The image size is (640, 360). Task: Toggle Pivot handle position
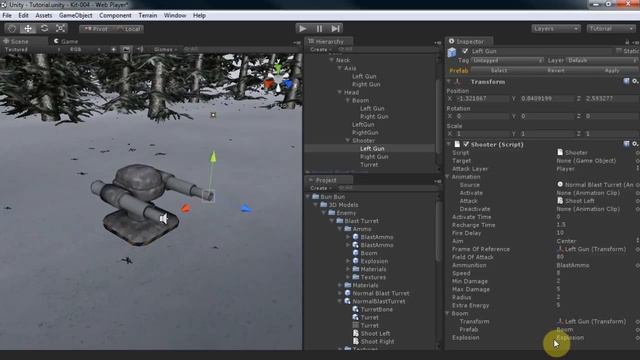point(96,29)
